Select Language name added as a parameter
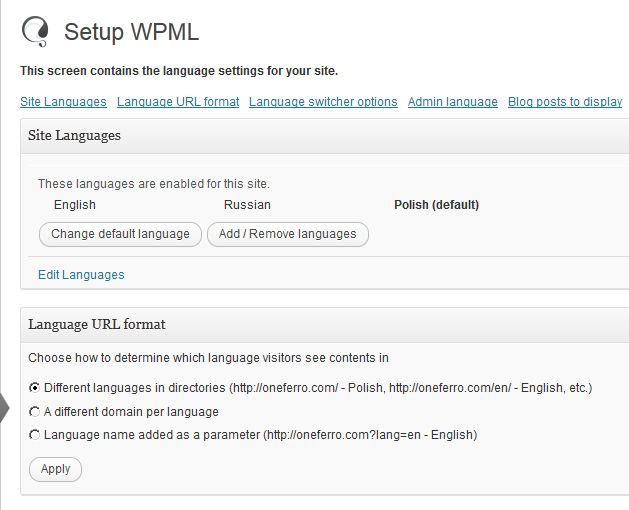The width and height of the screenshot is (629, 510). click(36, 435)
